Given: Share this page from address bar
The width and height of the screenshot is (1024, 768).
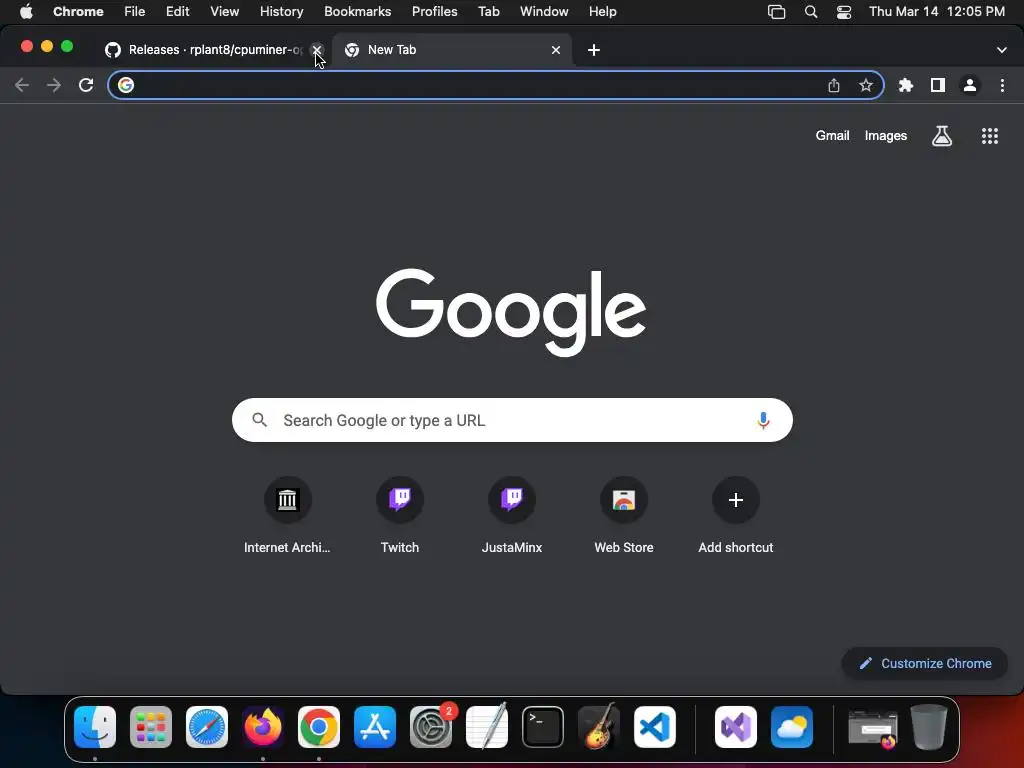Looking at the screenshot, I should click(834, 85).
